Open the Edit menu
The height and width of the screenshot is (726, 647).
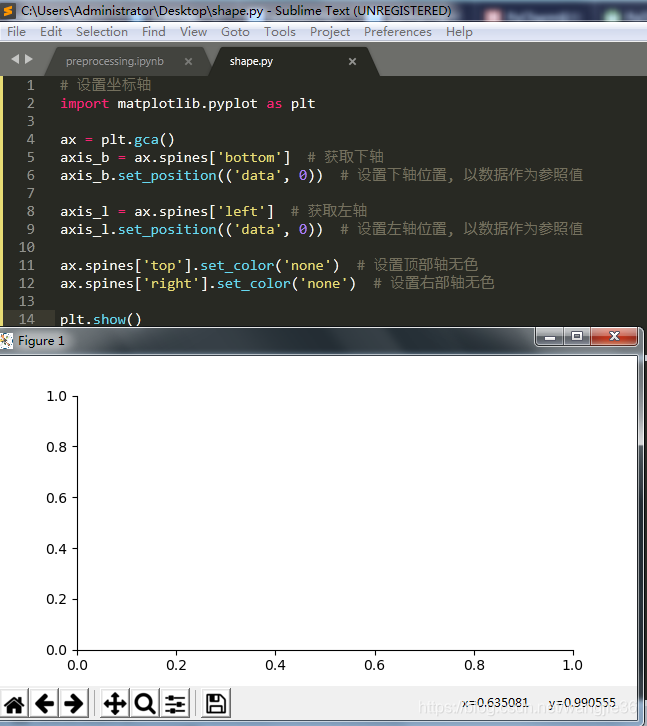pyautogui.click(x=51, y=31)
